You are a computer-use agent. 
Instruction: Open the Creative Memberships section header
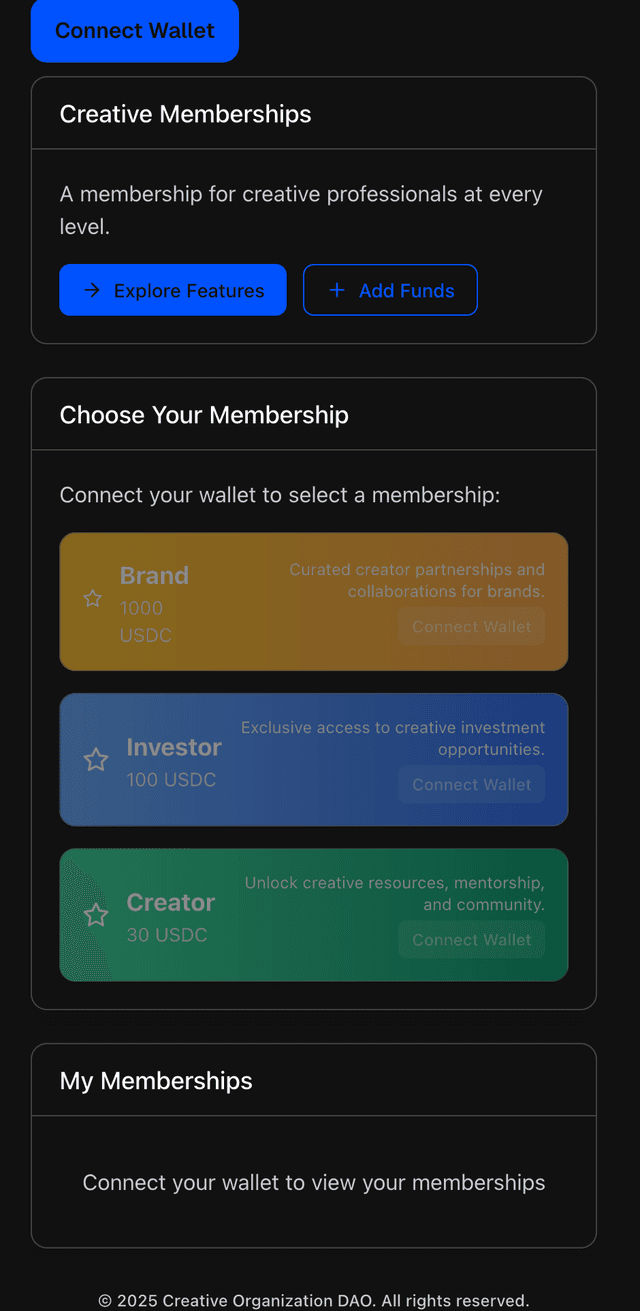pyautogui.click(x=185, y=114)
